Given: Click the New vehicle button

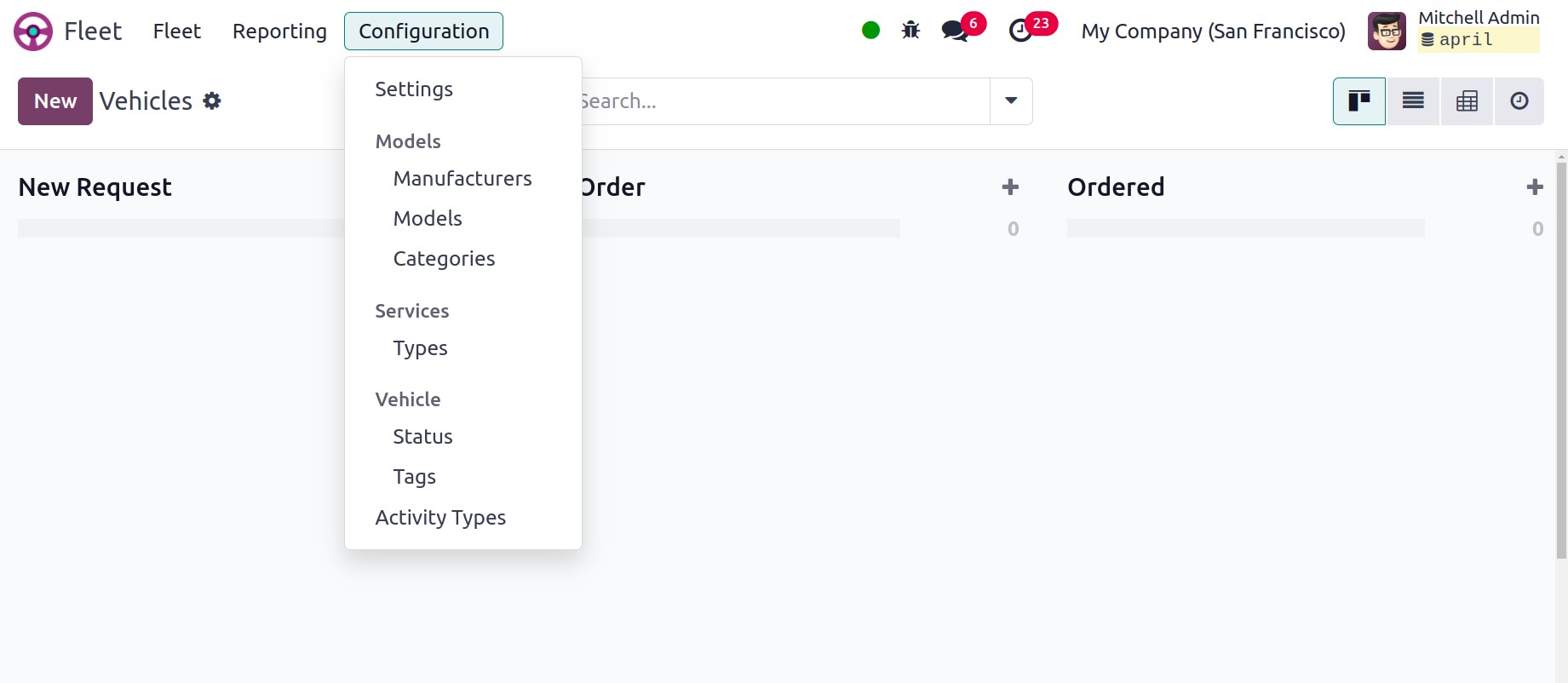Looking at the screenshot, I should click(x=55, y=101).
